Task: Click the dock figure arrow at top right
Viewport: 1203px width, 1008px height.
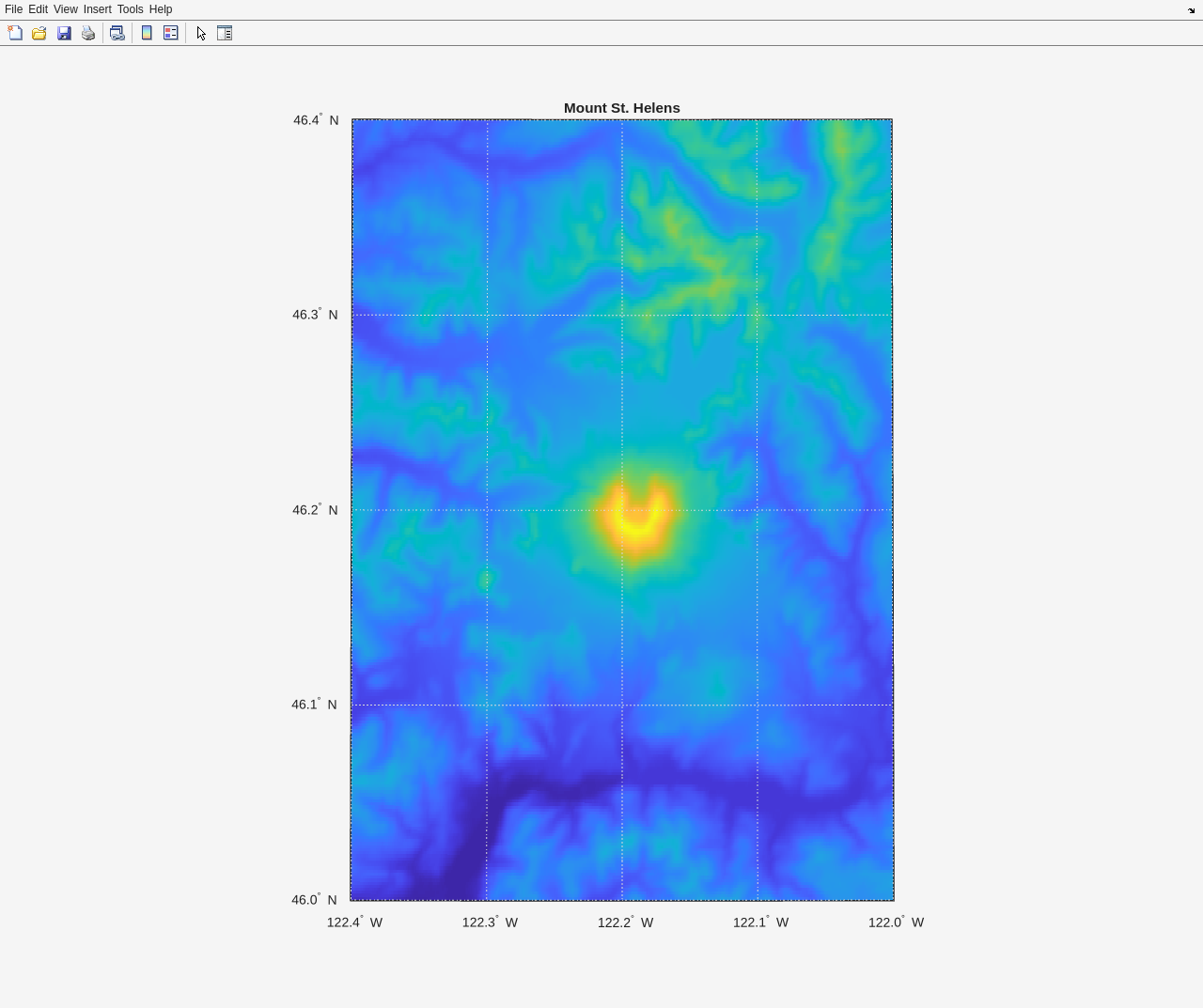Action: 1192,10
